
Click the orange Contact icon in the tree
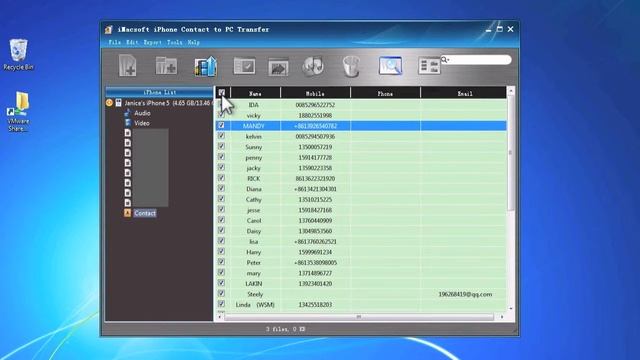pyautogui.click(x=127, y=213)
